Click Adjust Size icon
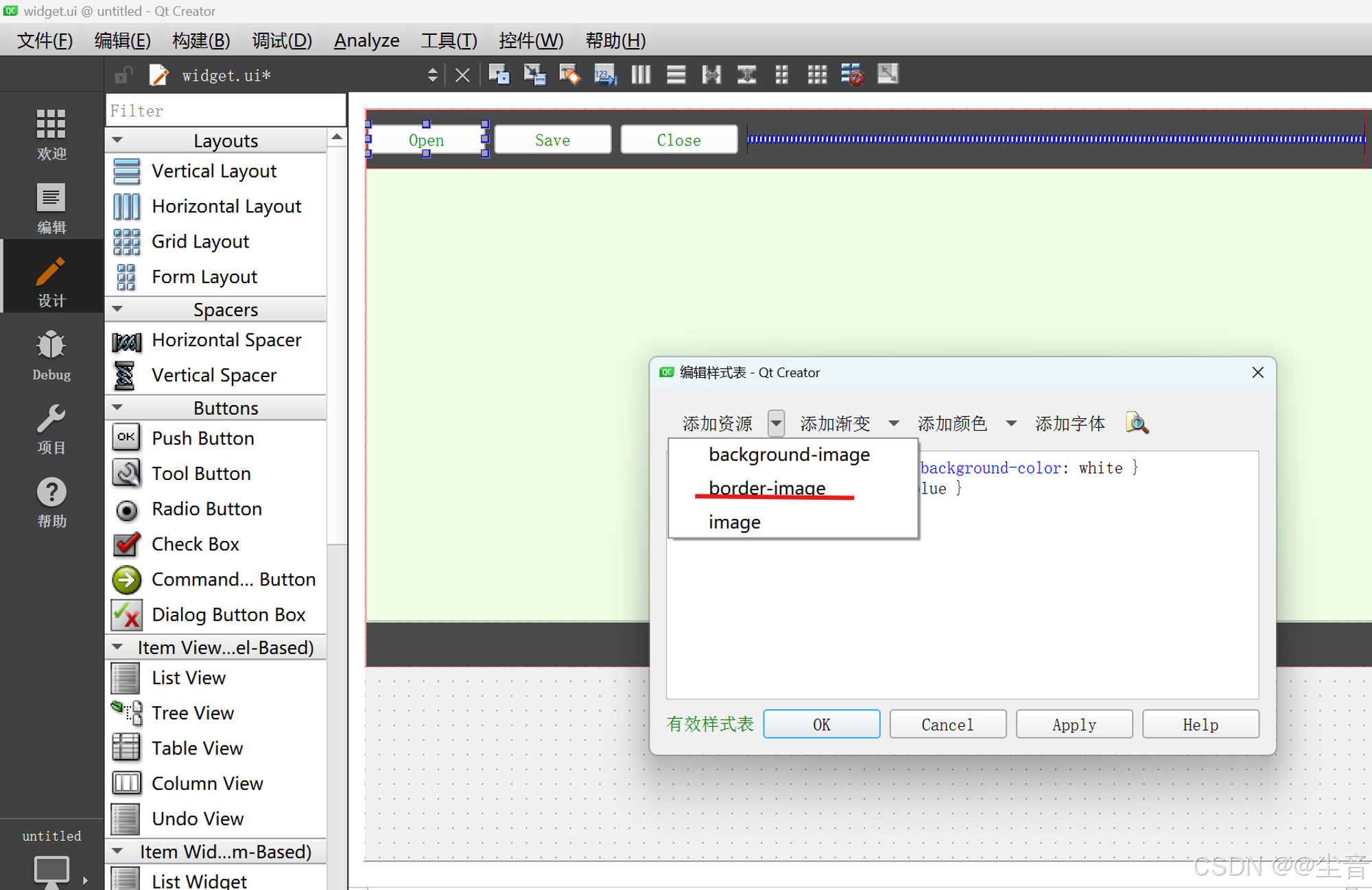1372x890 pixels. point(888,73)
